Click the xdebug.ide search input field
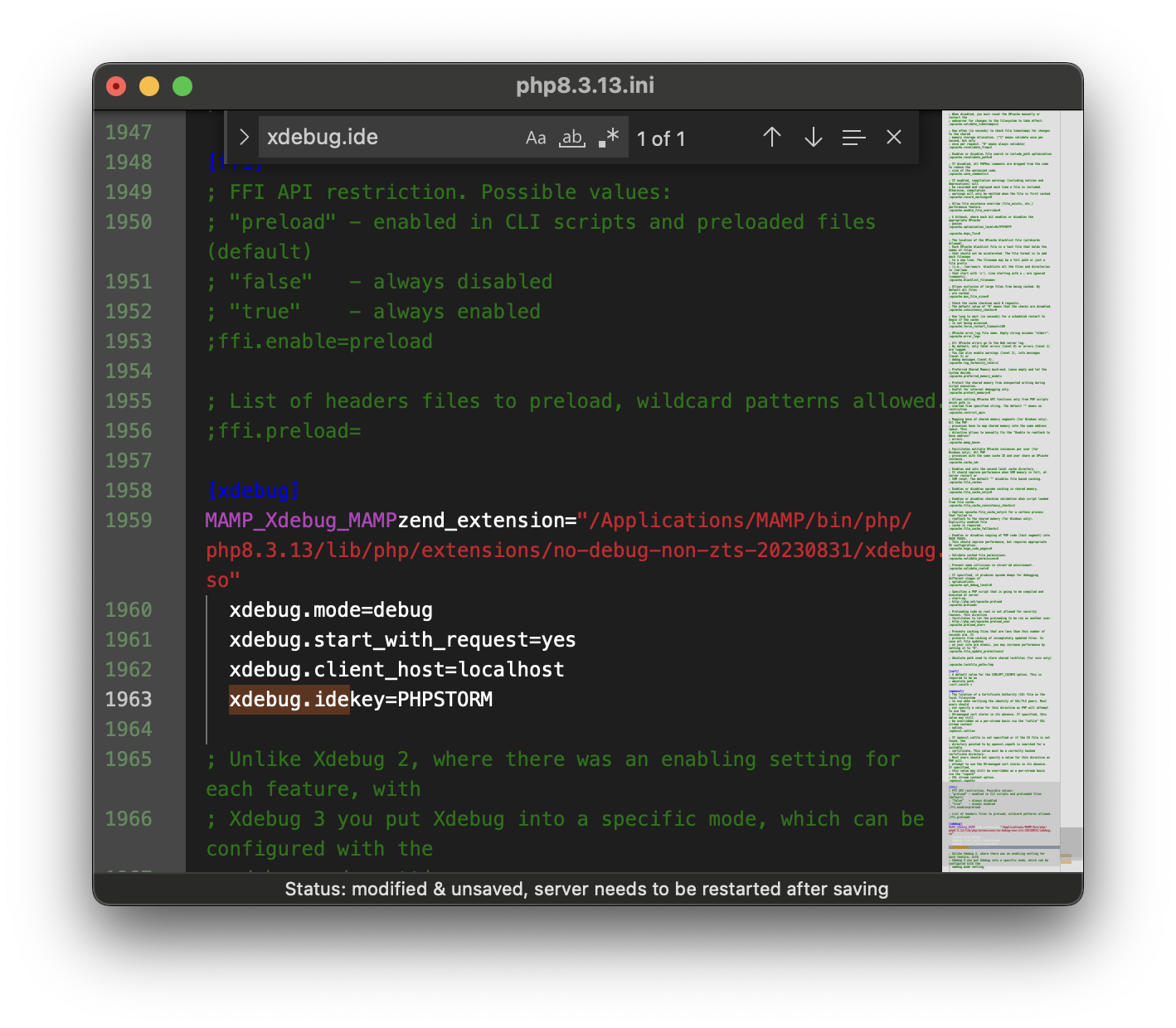1176x1028 pixels. [390, 138]
